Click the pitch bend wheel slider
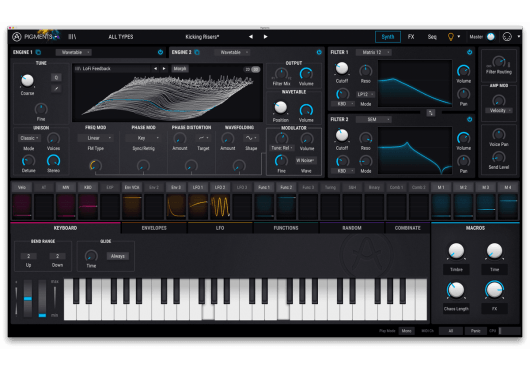This screenshot has height=371, width=530. click(28, 298)
